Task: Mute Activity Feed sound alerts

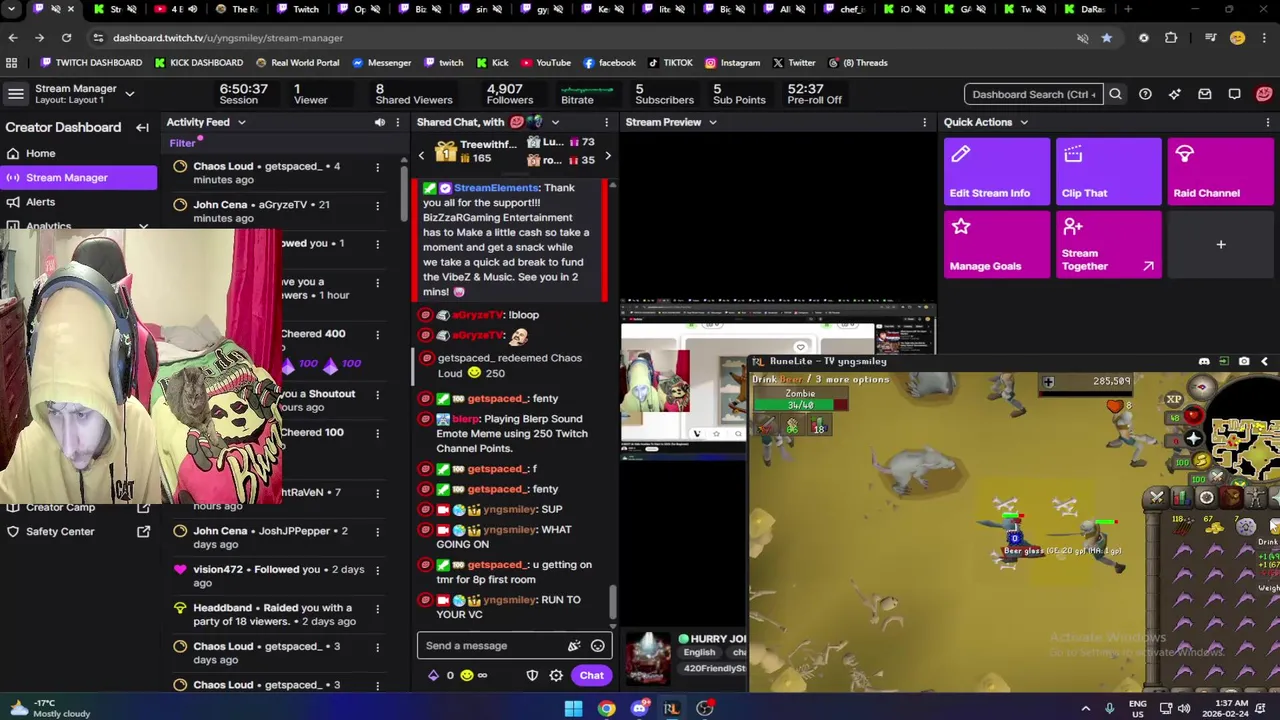Action: click(379, 122)
